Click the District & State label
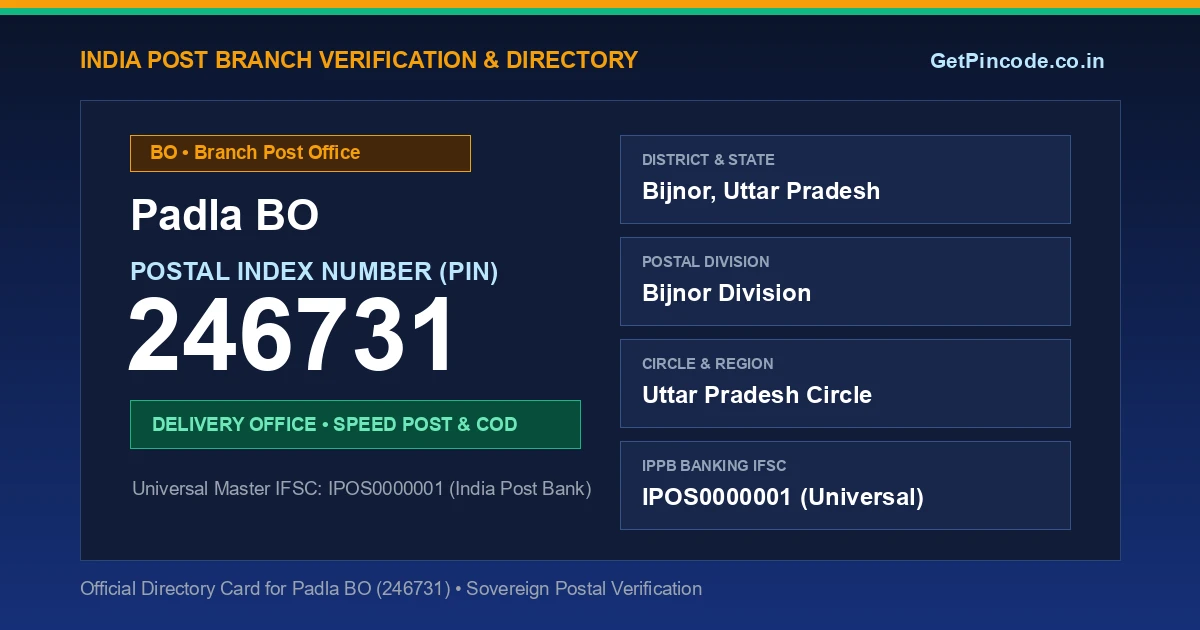The height and width of the screenshot is (630, 1200). (708, 160)
